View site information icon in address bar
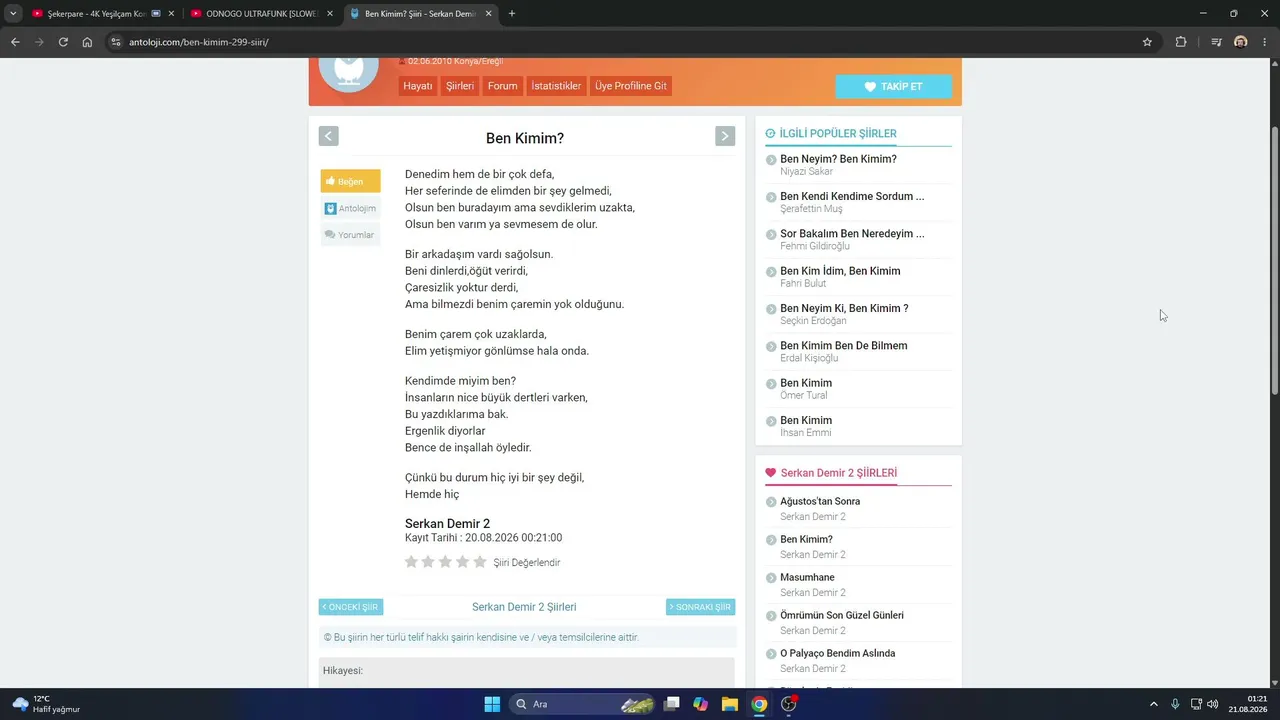1280x720 pixels. pyautogui.click(x=116, y=42)
